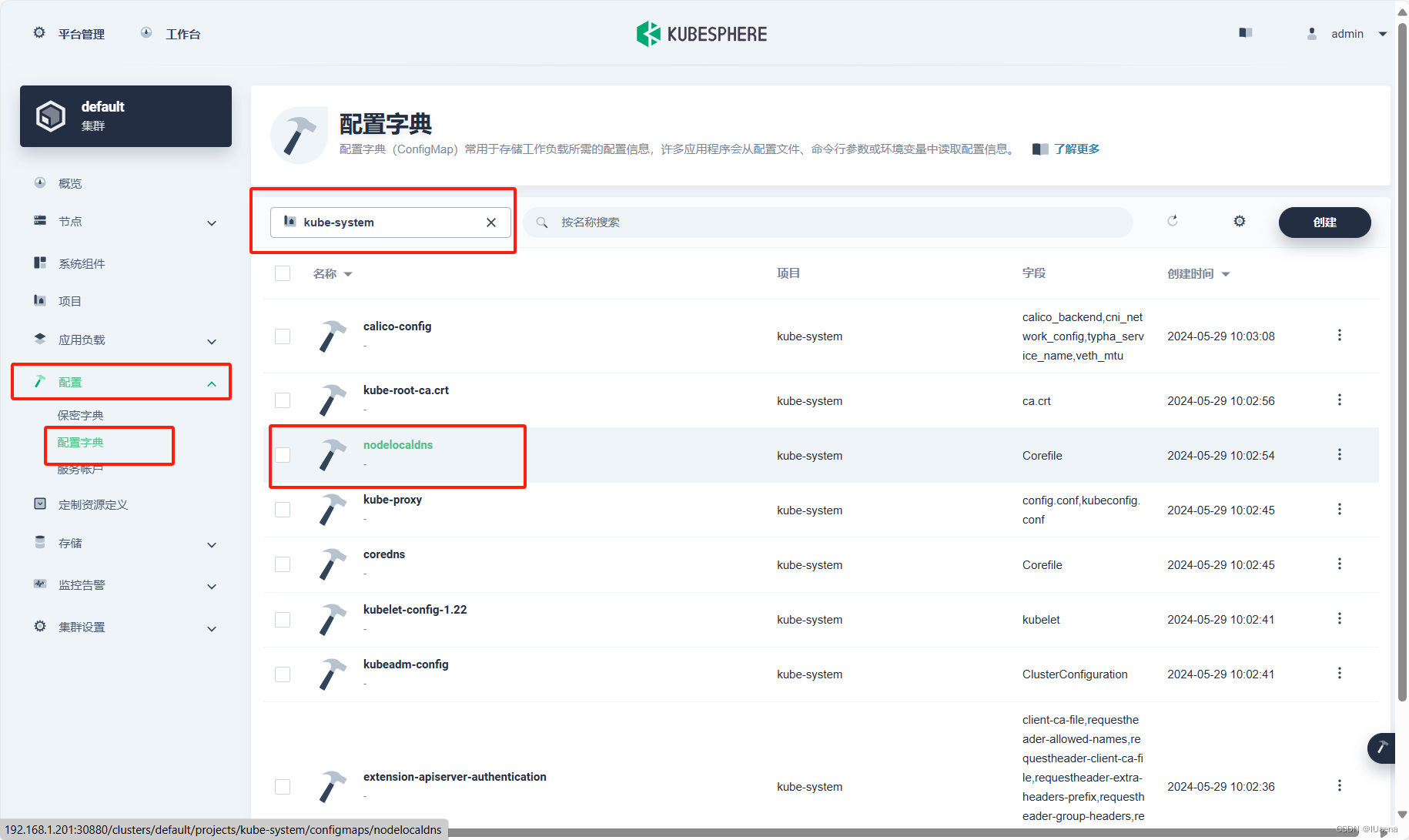1409x840 pixels.
Task: Click the search magnifier icon
Action: pos(542,223)
